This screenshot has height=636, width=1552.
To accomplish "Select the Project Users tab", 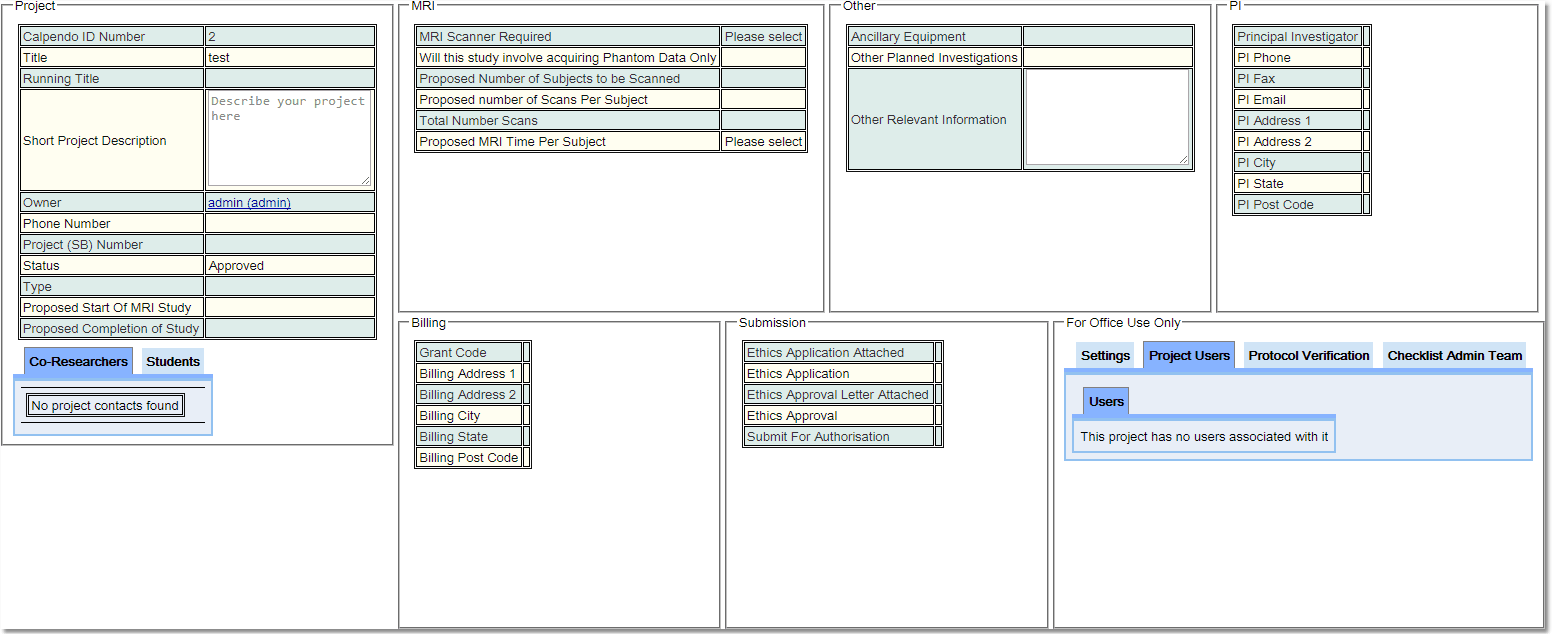I will (1189, 356).
